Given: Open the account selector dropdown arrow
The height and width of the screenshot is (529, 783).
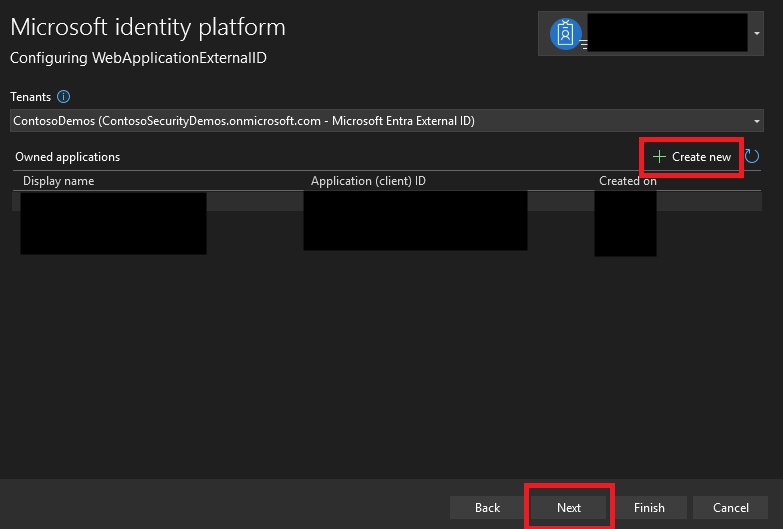Looking at the screenshot, I should [x=757, y=33].
